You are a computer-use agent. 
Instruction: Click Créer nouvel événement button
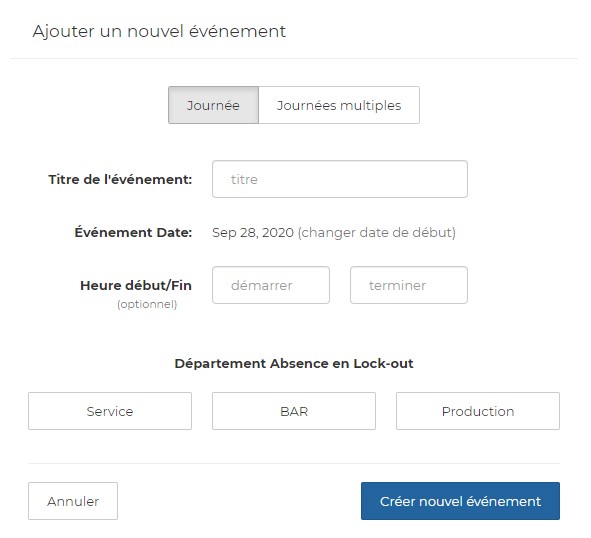click(460, 501)
